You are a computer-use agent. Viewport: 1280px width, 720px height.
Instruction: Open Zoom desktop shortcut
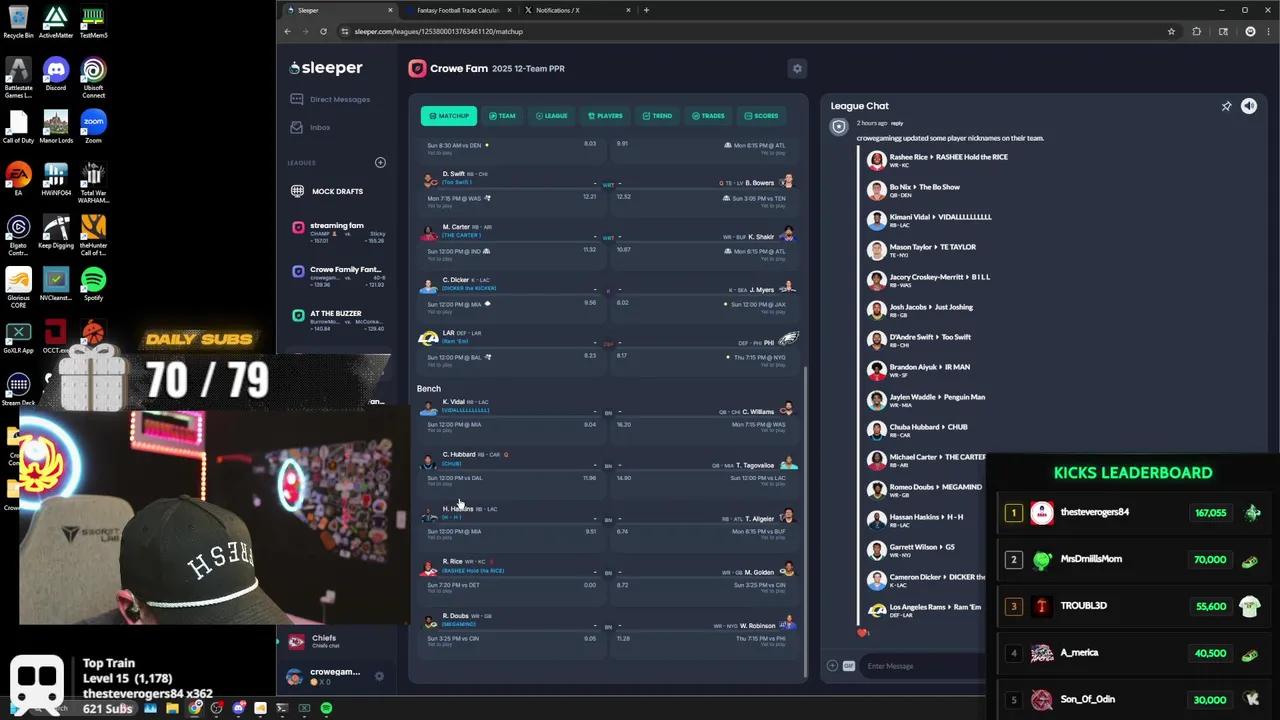point(93,126)
